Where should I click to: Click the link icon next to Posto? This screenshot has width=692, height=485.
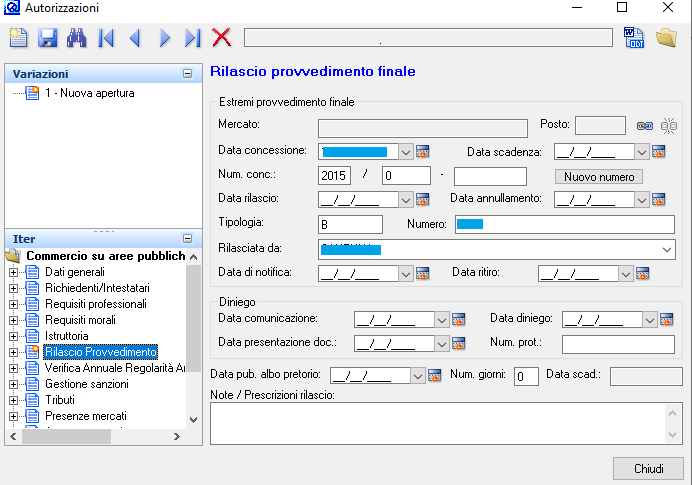pyautogui.click(x=644, y=126)
